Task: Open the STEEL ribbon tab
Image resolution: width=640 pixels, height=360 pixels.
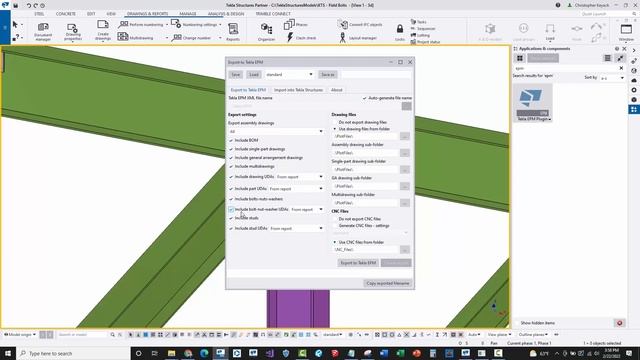Action: coord(39,14)
